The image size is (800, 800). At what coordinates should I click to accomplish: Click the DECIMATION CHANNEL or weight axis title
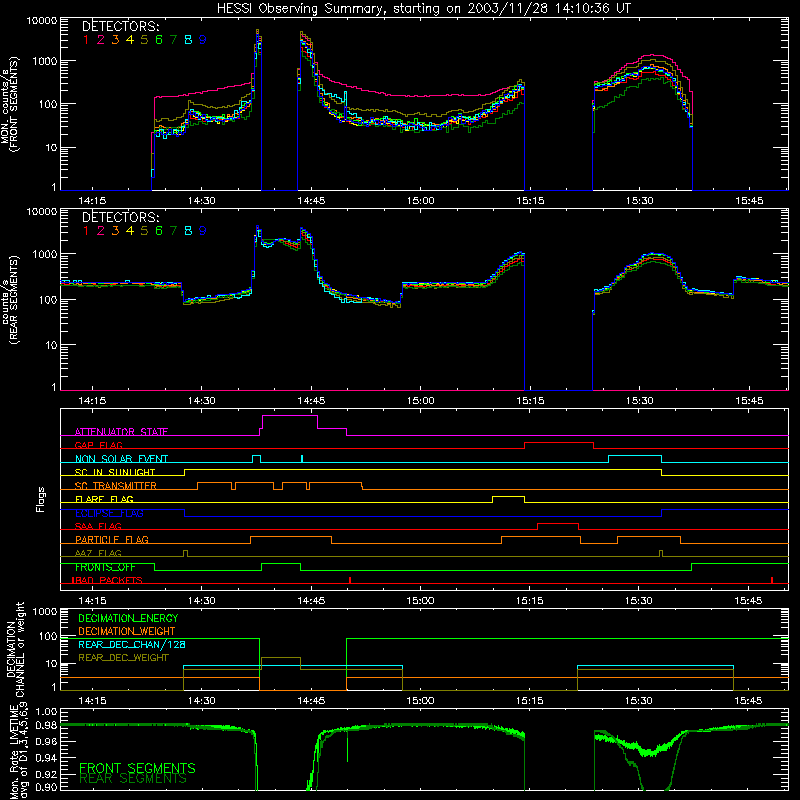(15, 649)
